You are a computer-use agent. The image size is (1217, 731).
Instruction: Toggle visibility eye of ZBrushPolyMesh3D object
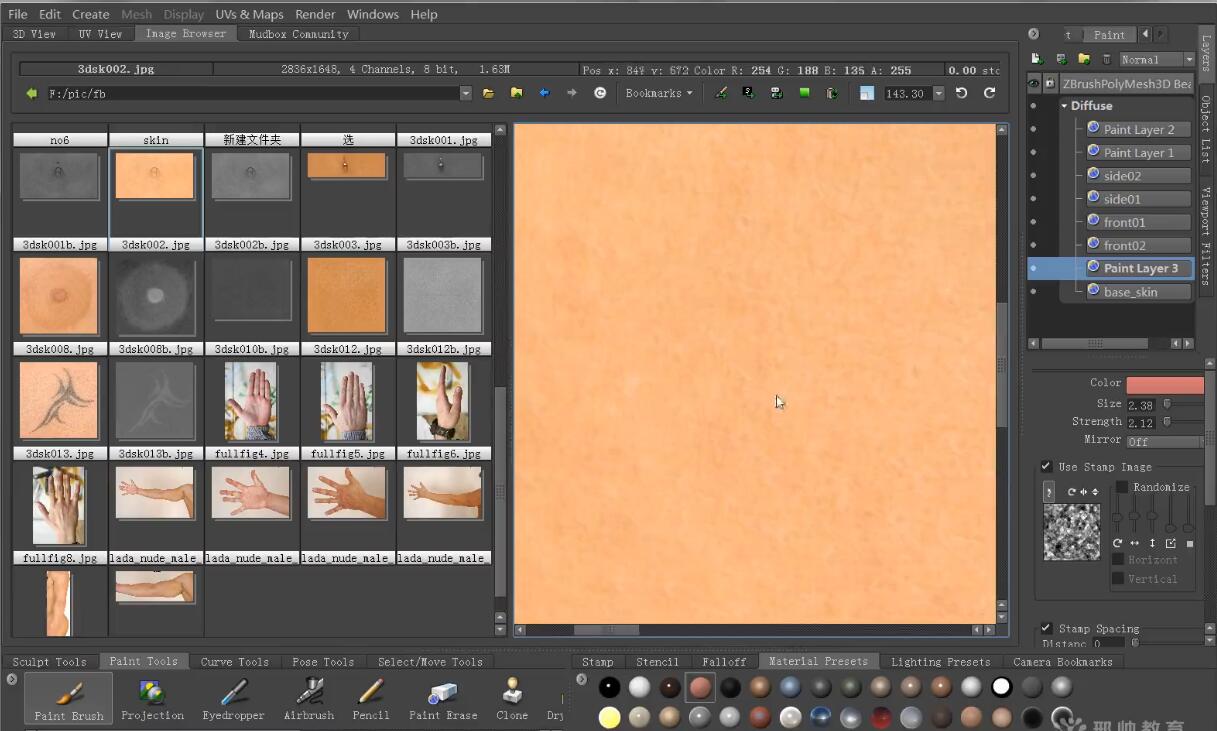(1034, 84)
